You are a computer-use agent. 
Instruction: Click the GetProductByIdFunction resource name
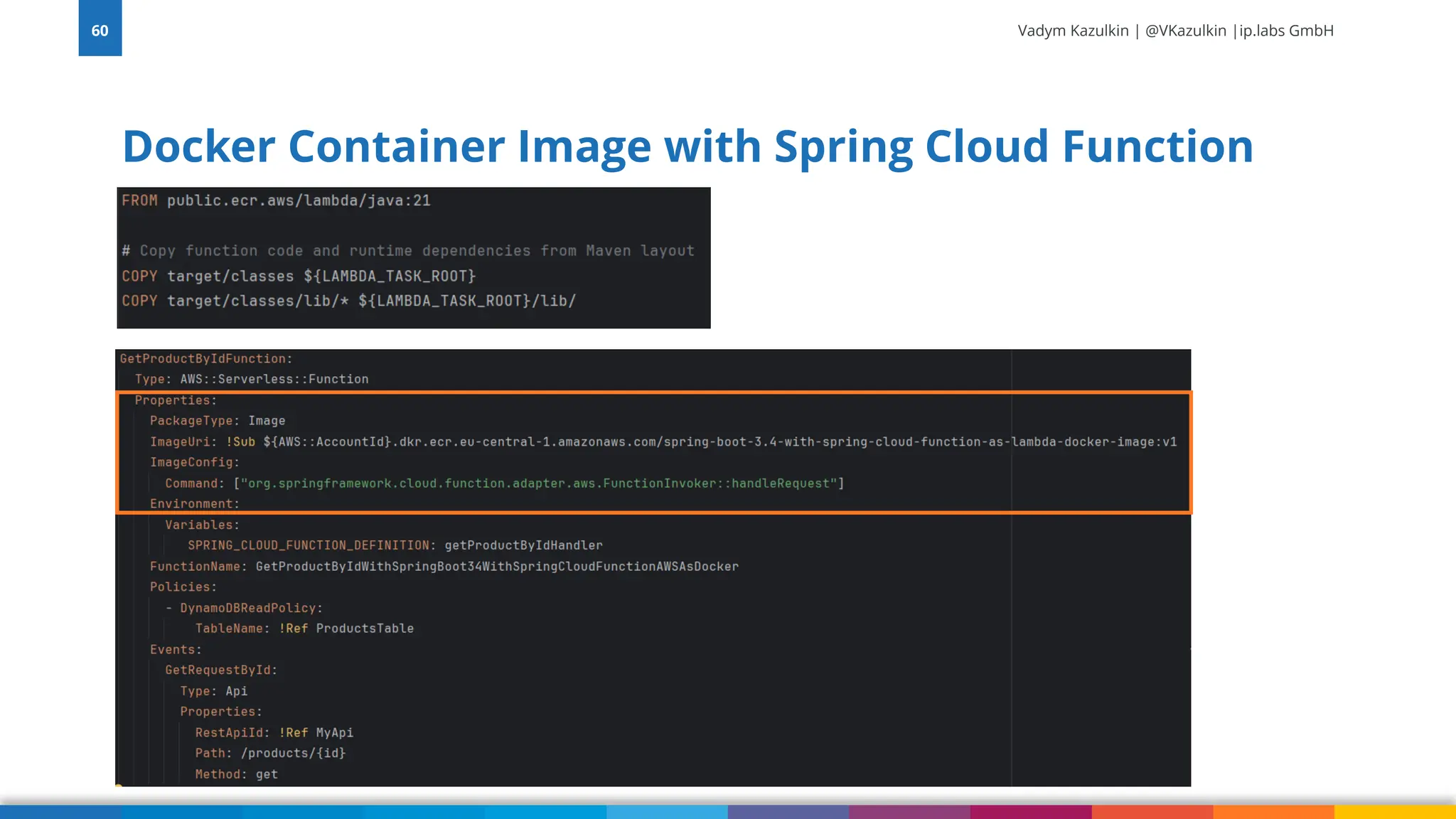[x=206, y=358]
